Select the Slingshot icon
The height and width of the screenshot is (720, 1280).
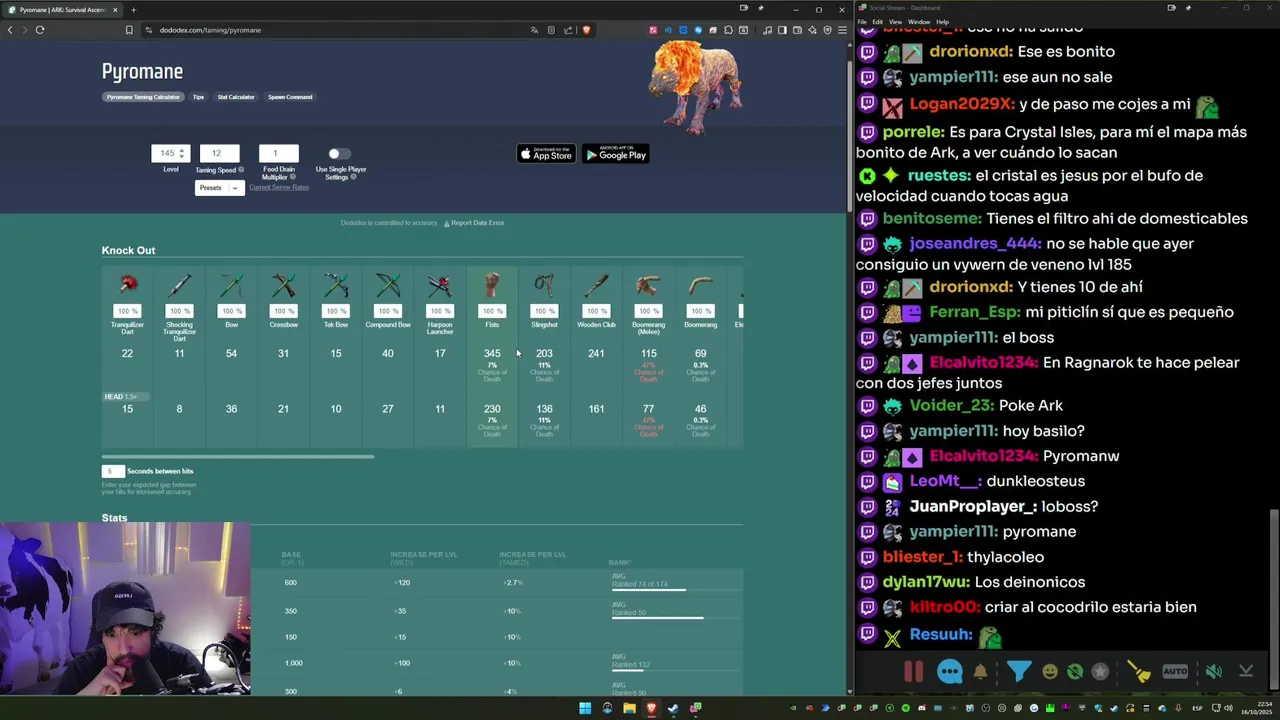click(544, 286)
